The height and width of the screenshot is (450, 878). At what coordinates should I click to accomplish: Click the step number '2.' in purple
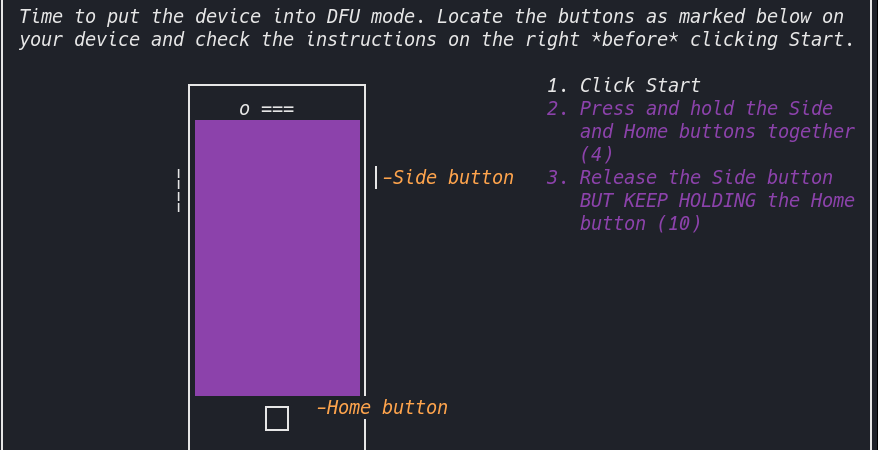(x=558, y=108)
